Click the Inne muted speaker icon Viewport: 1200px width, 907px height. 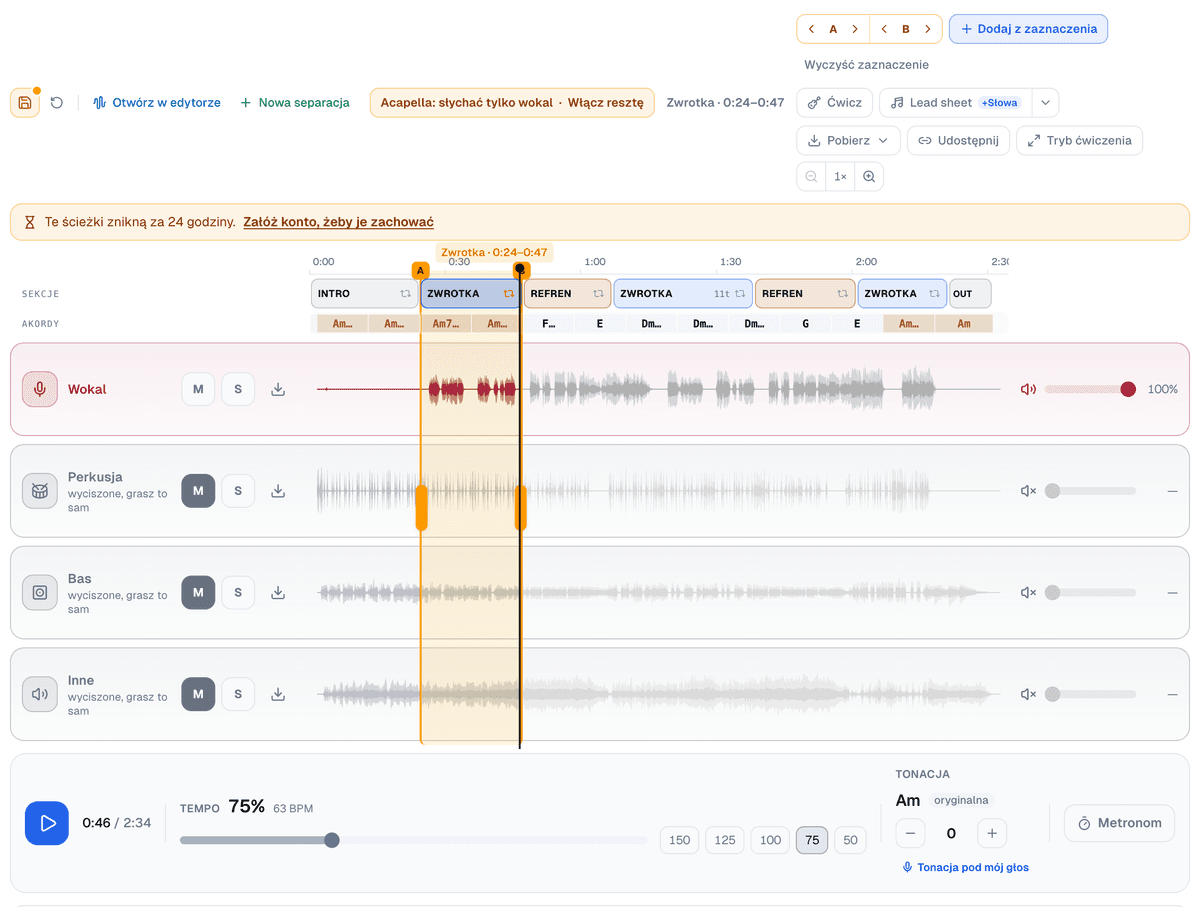pos(1028,694)
